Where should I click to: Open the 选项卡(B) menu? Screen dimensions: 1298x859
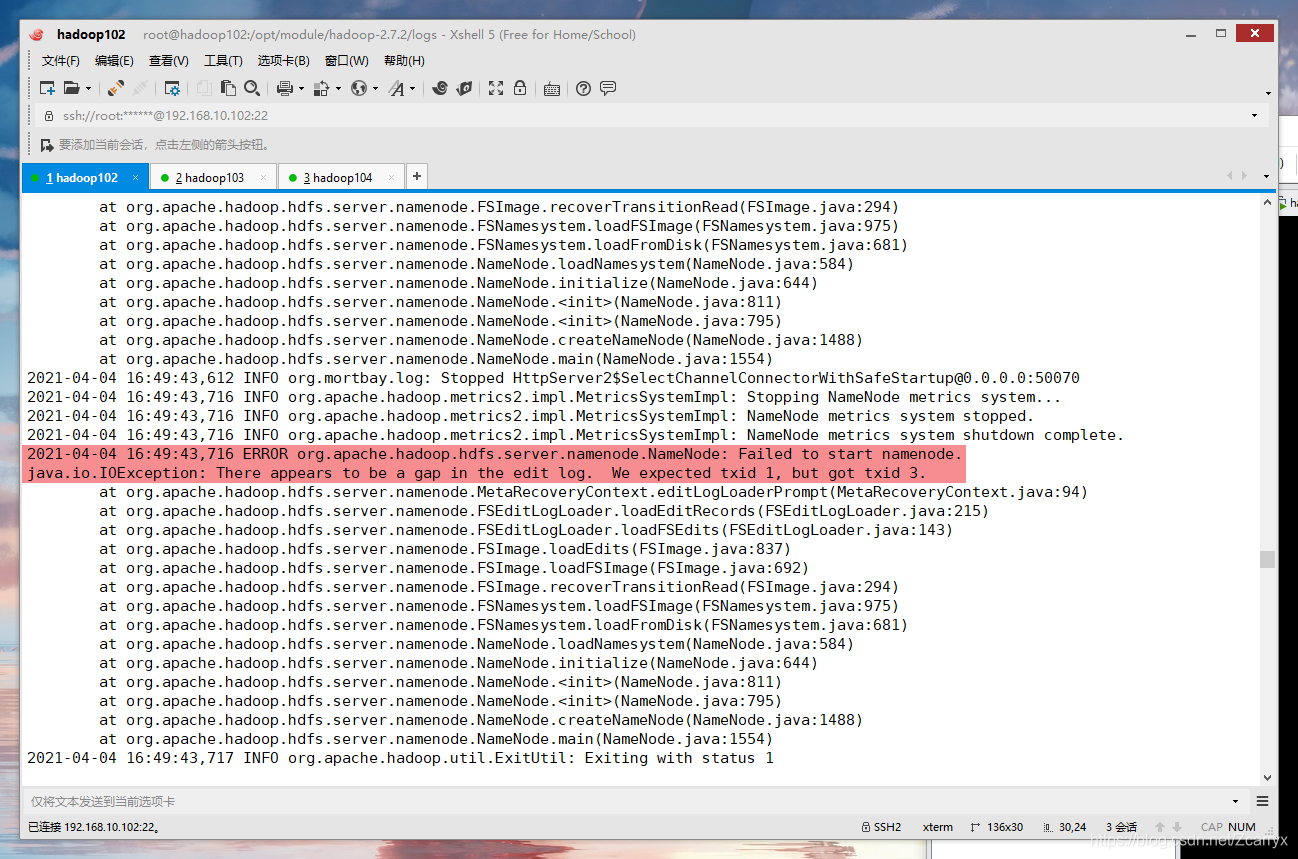tap(284, 61)
